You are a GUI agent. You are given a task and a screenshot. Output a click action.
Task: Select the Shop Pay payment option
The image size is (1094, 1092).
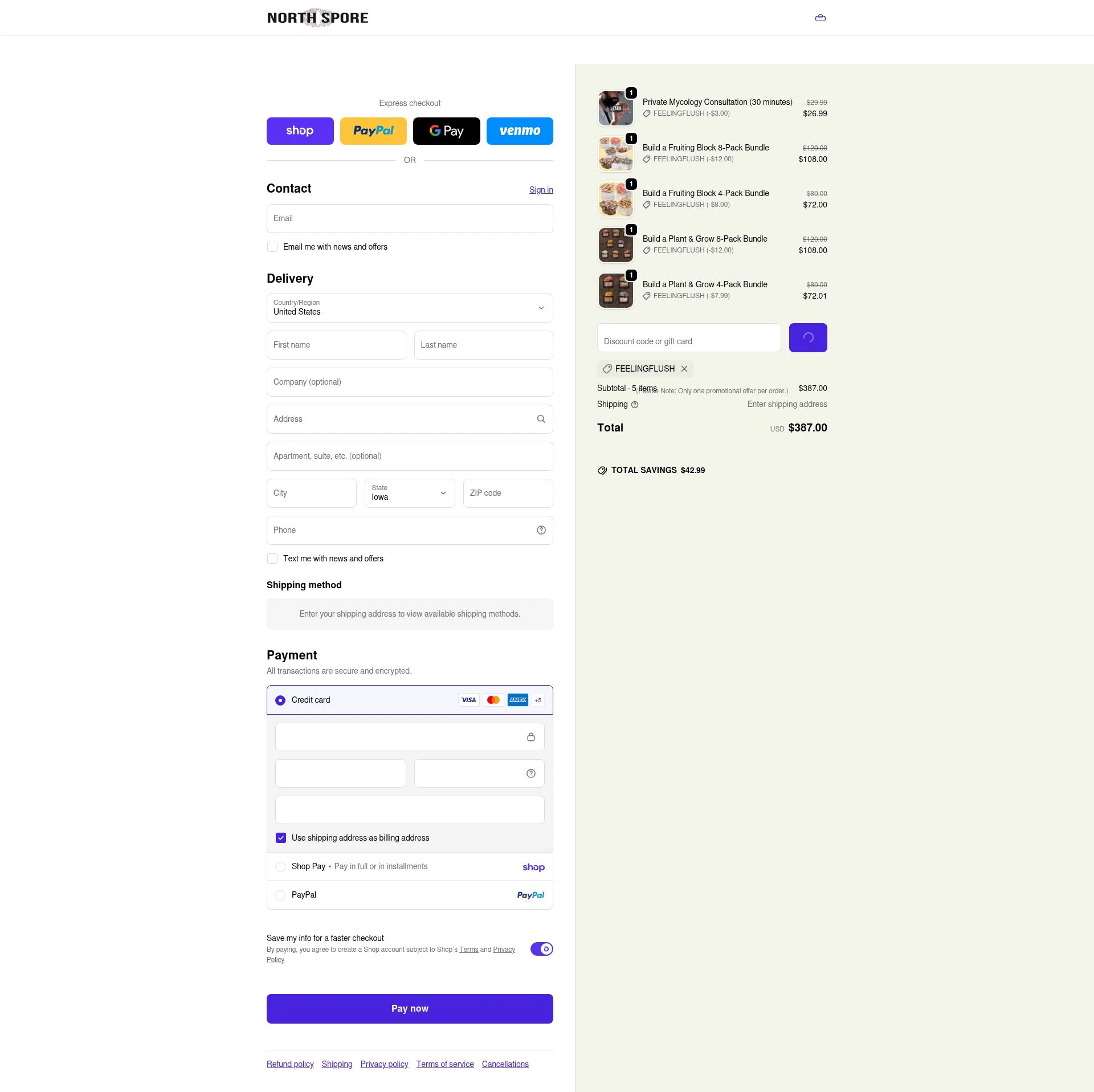pos(280,867)
